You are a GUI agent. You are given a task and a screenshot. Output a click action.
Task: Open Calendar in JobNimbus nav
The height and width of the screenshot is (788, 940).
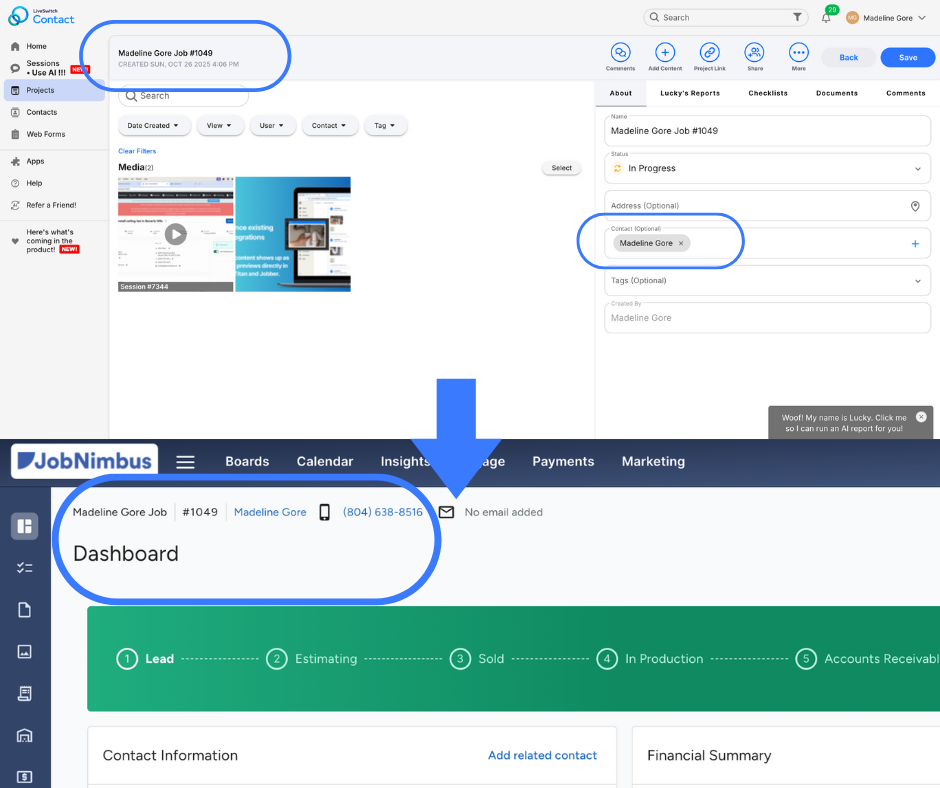(x=325, y=461)
